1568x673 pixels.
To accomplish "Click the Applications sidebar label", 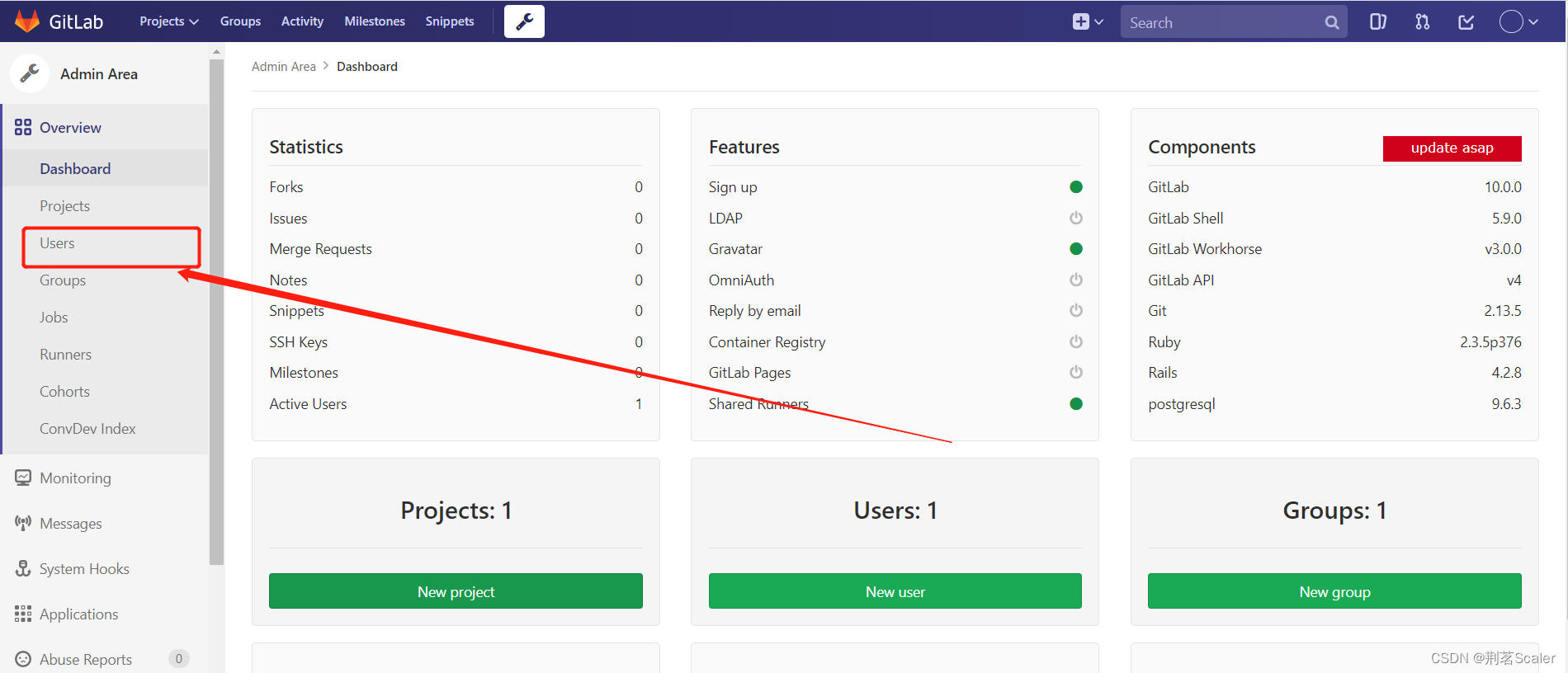I will click(79, 614).
